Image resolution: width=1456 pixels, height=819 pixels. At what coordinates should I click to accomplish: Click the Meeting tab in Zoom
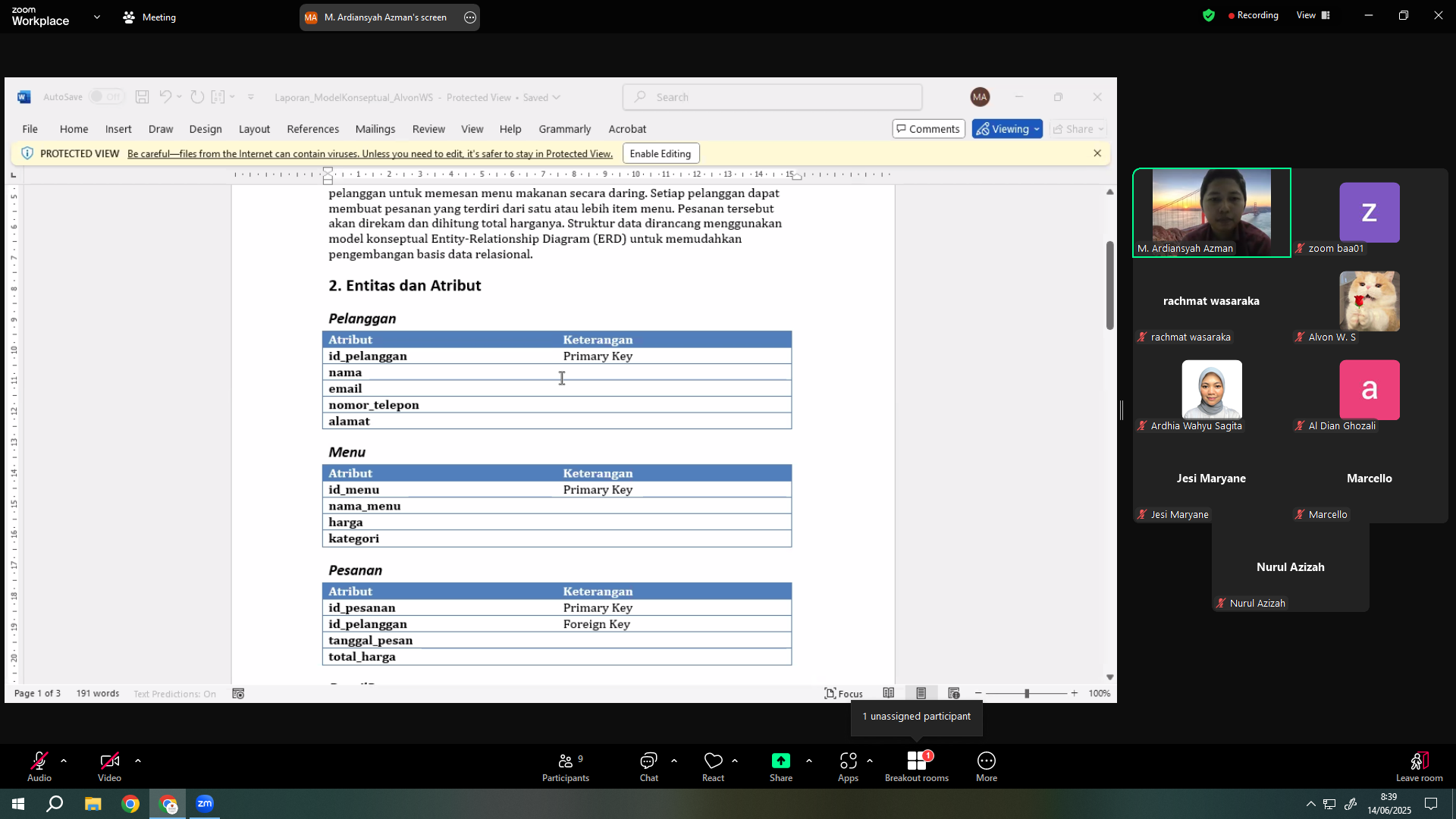[x=149, y=17]
